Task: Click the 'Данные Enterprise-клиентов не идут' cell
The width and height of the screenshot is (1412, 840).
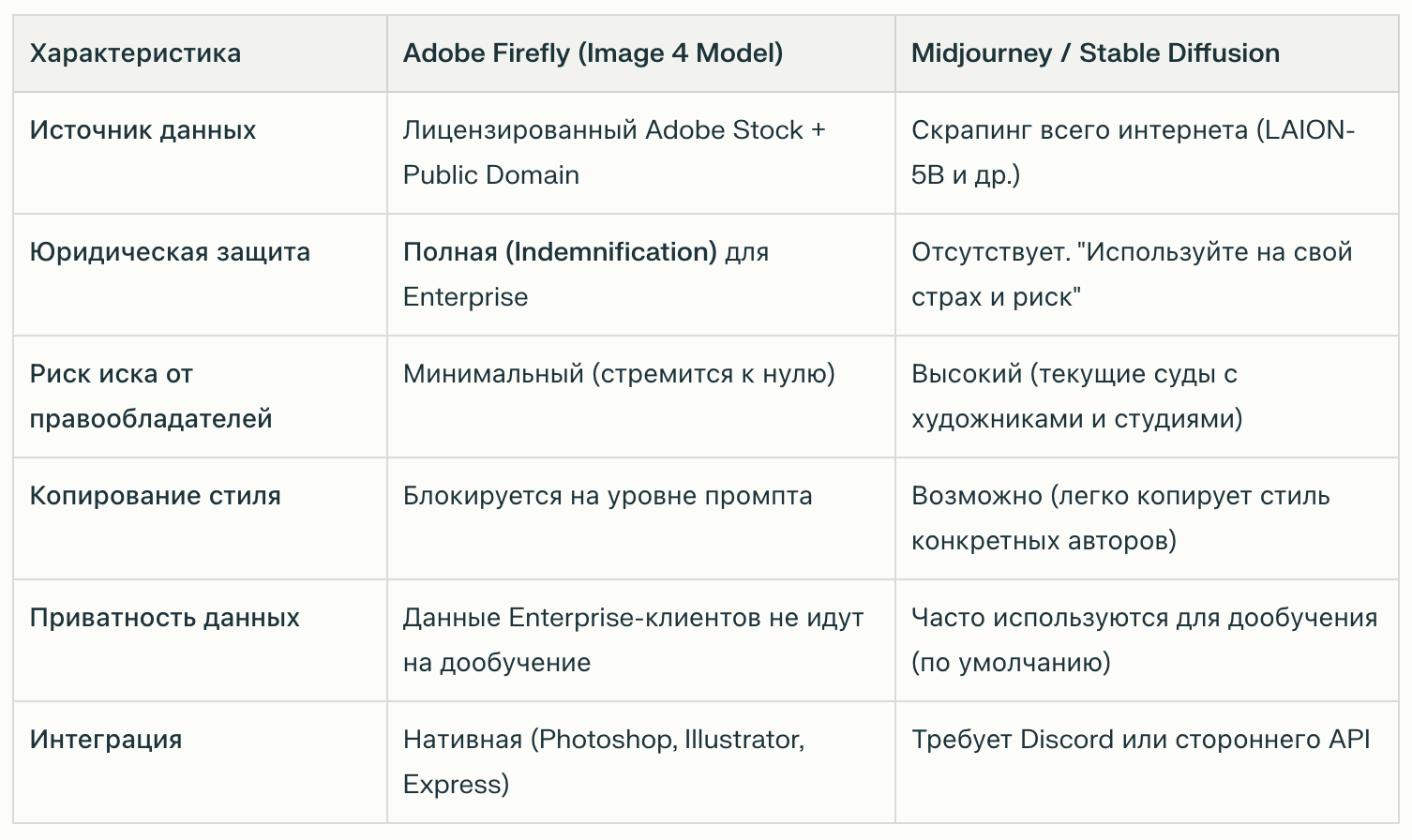Action: [633, 639]
